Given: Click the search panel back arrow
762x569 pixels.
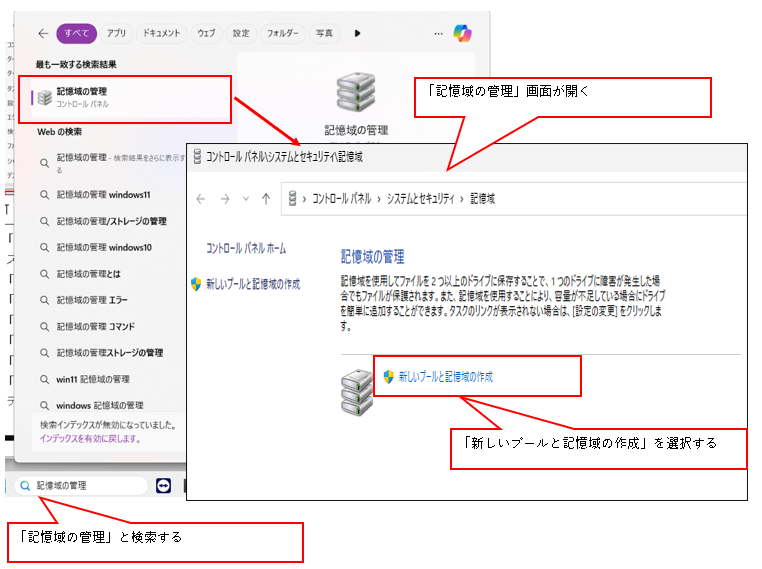Looking at the screenshot, I should click(x=43, y=33).
